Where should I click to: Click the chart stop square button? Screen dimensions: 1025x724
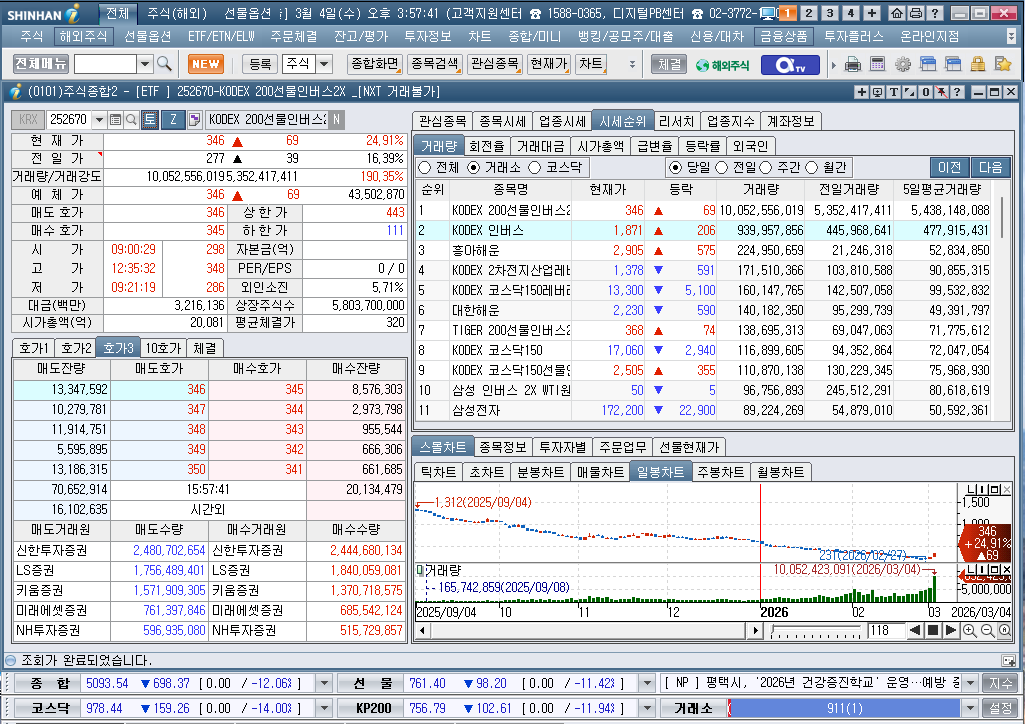click(933, 631)
